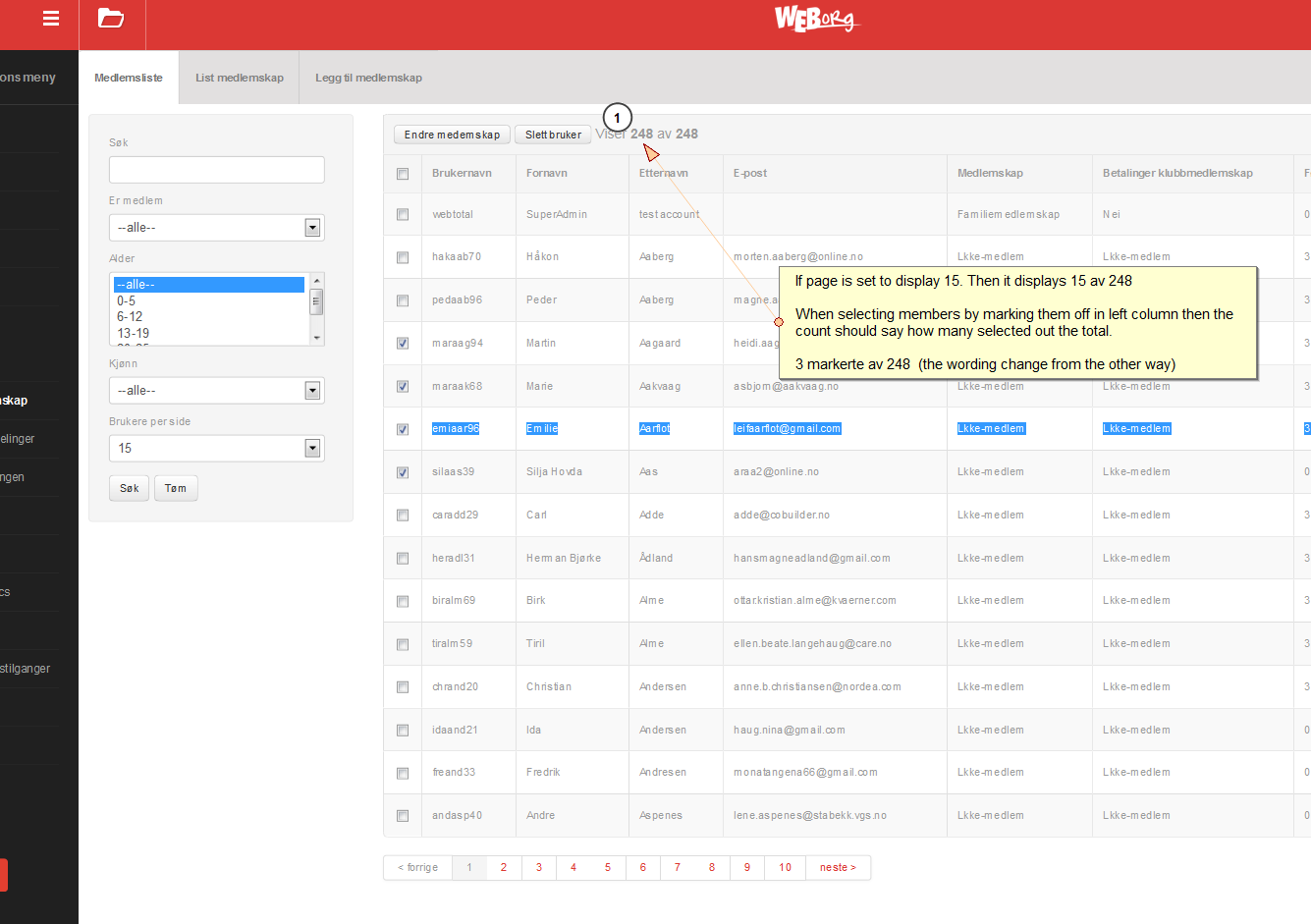Screen dimensions: 1311x924
Task: Click the WEBorg logo
Action: (815, 19)
